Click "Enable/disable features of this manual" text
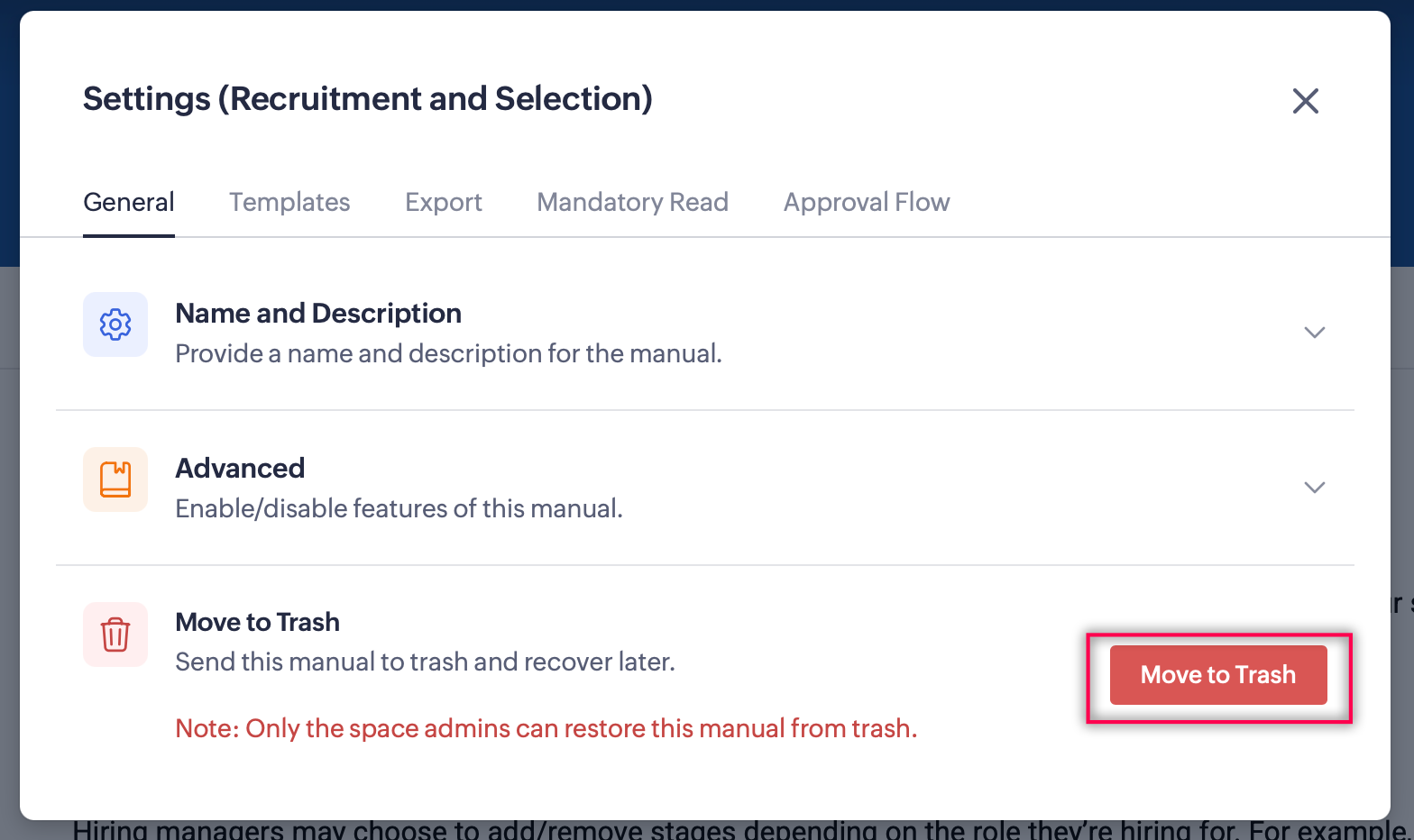 tap(399, 509)
